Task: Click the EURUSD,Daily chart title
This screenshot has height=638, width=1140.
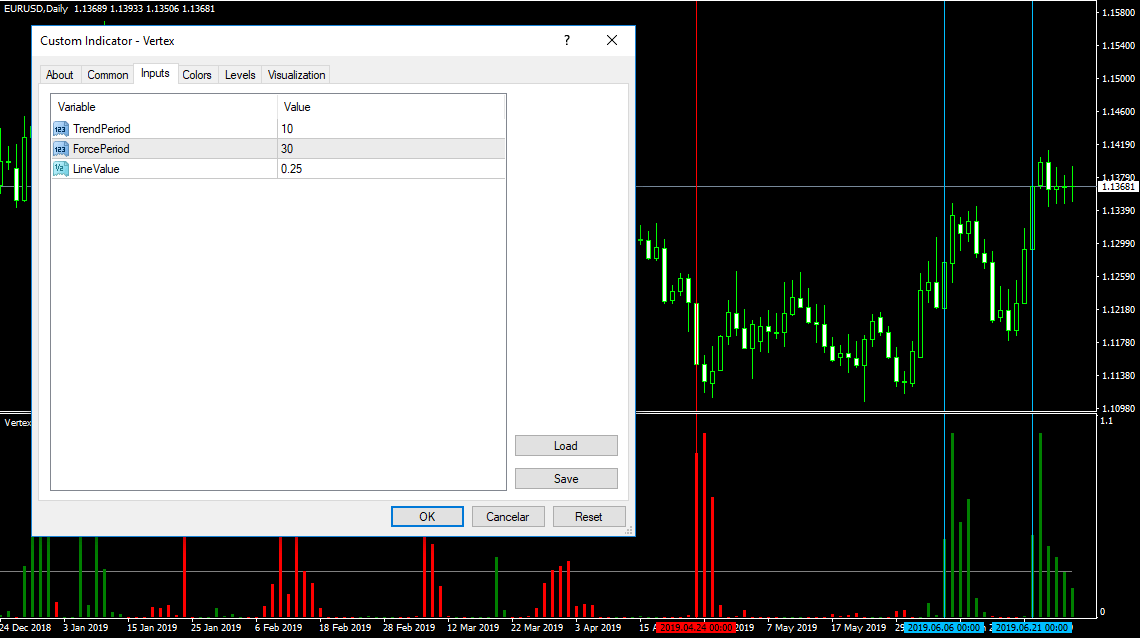Action: point(36,9)
